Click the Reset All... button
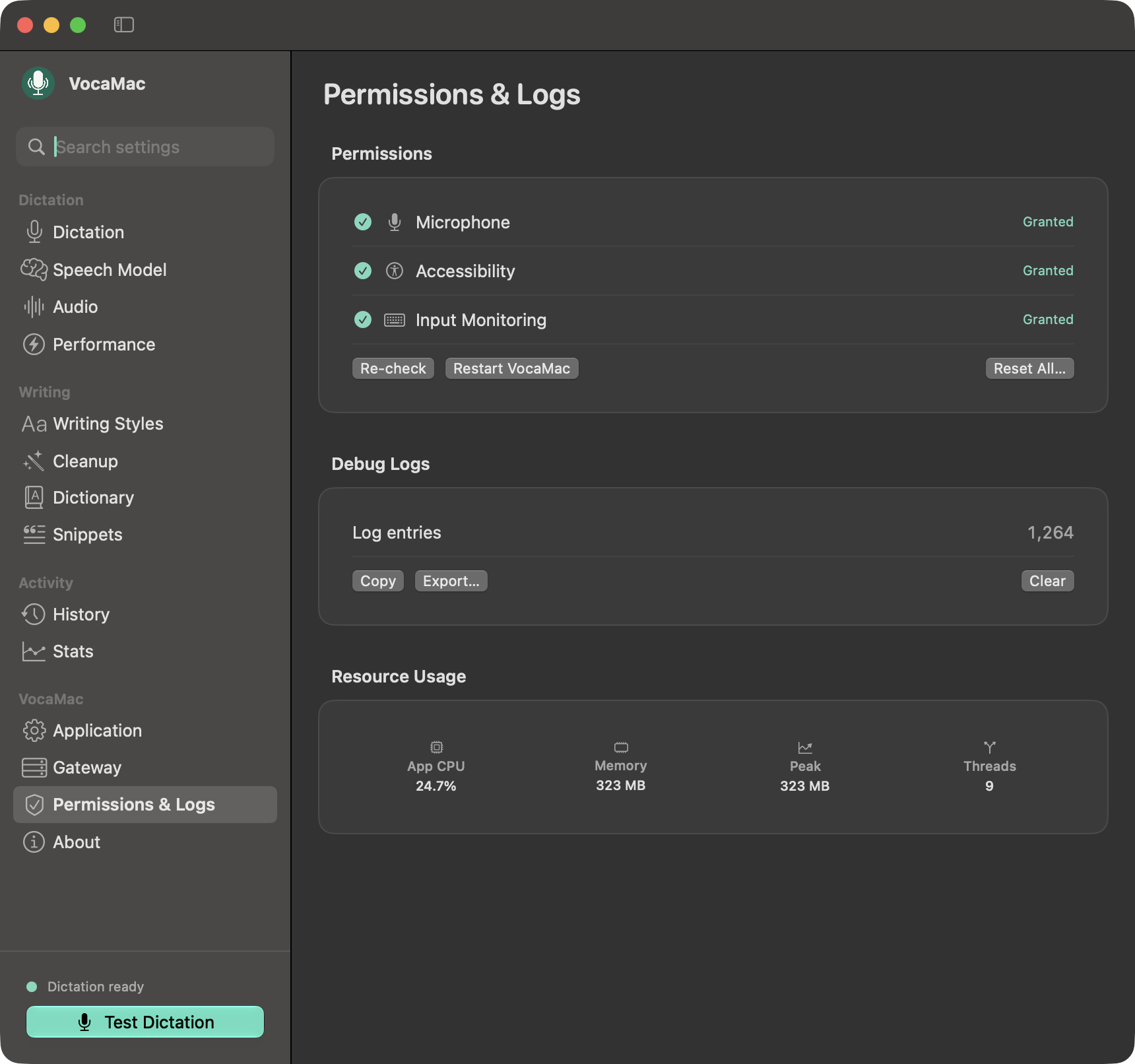The image size is (1135, 1064). 1030,368
